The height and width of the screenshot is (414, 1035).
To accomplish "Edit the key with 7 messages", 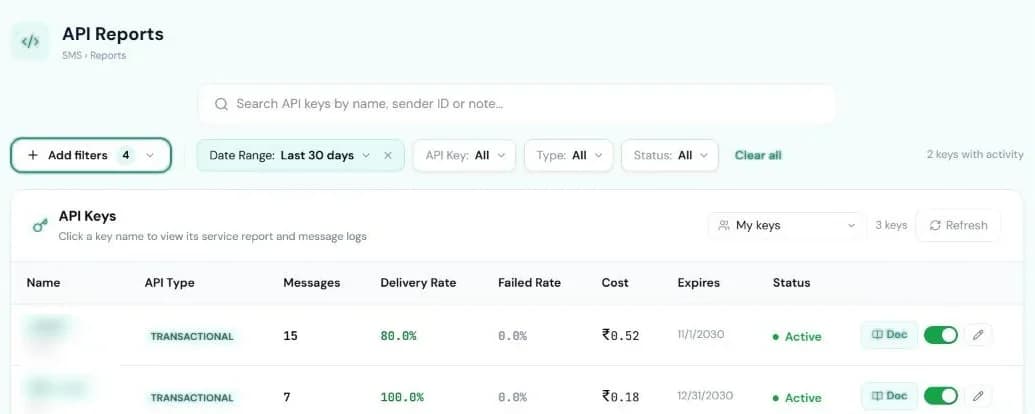I will [x=978, y=396].
